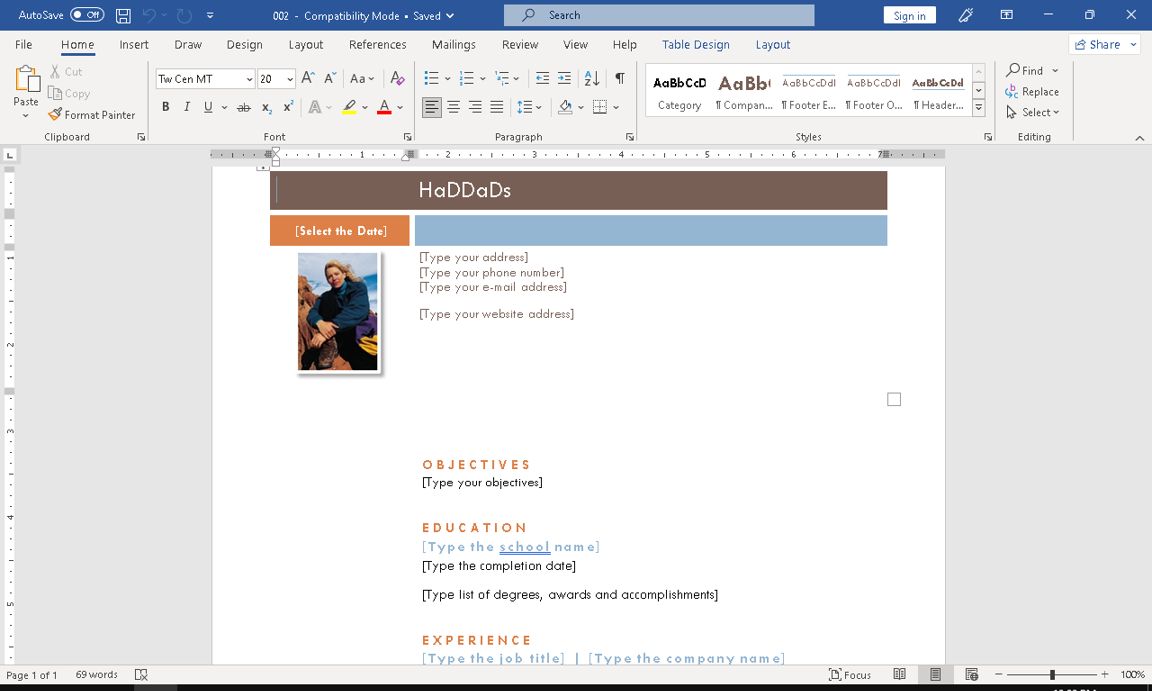Click the pen ink icon in title bar
1152x691 pixels.
coord(965,15)
